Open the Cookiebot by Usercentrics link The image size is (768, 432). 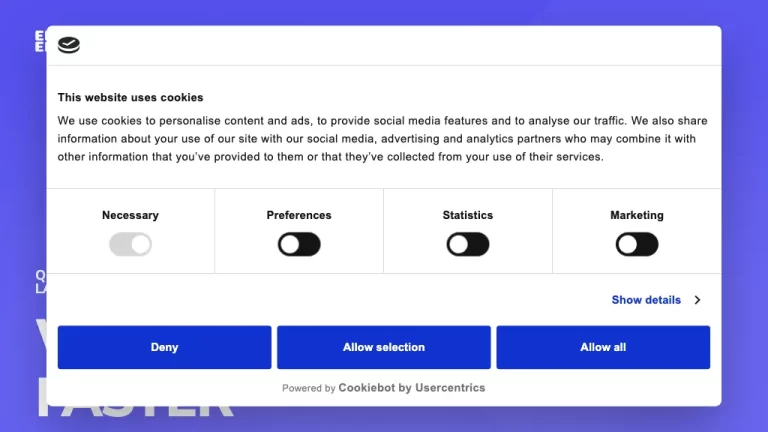click(x=411, y=388)
